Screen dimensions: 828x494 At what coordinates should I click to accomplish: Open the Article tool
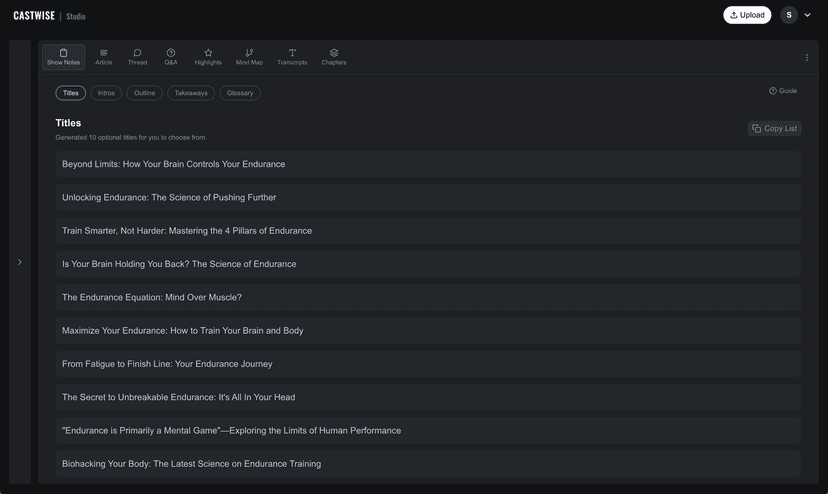pos(104,57)
